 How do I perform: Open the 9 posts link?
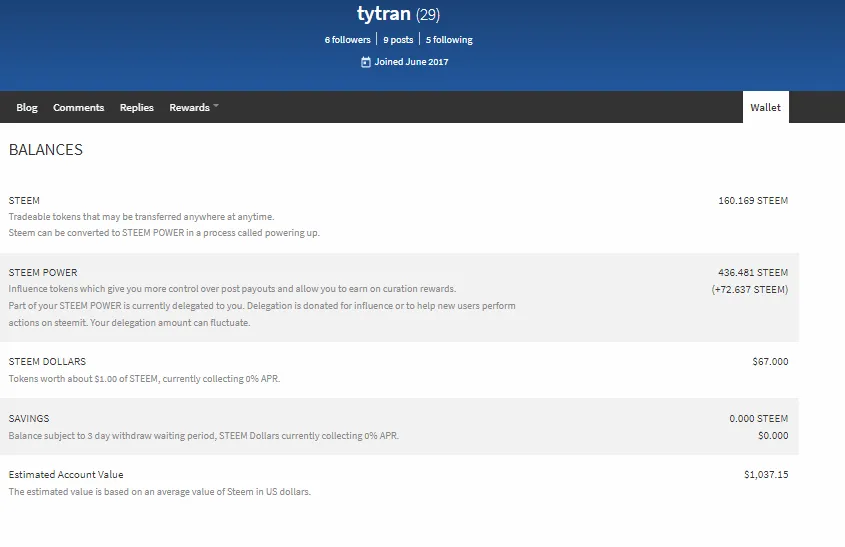398,40
